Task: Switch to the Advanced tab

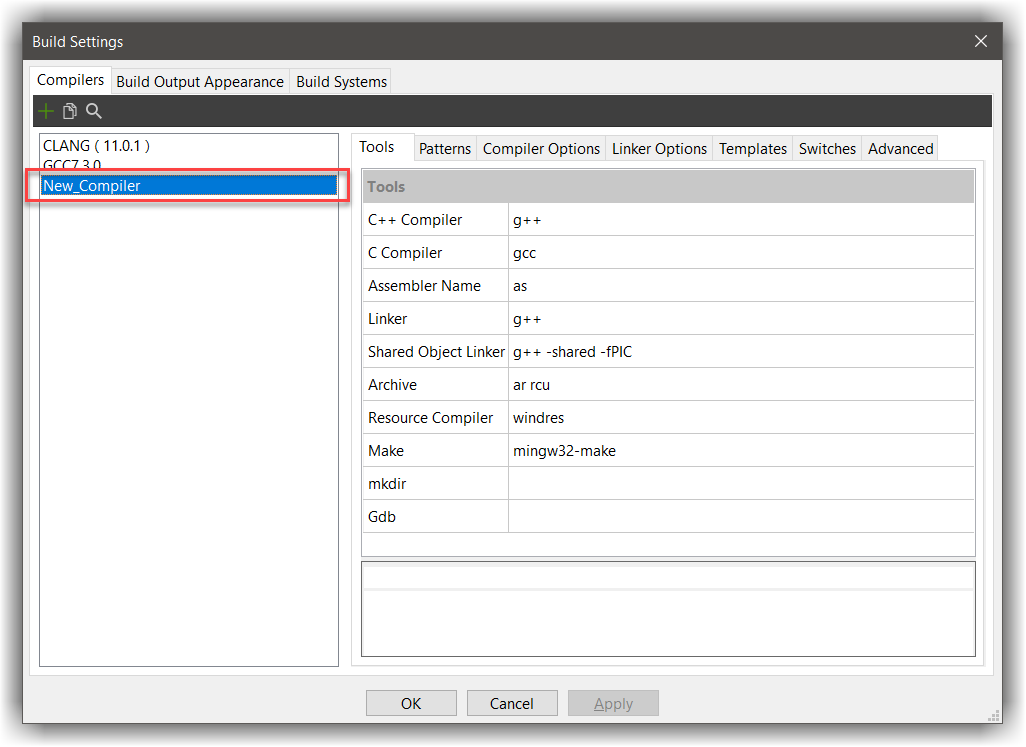Action: point(899,148)
